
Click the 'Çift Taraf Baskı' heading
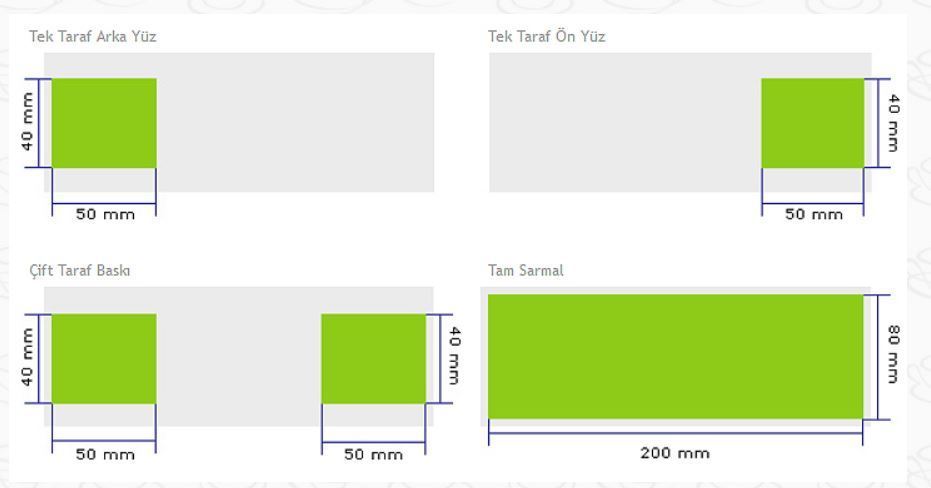pyautogui.click(x=80, y=271)
